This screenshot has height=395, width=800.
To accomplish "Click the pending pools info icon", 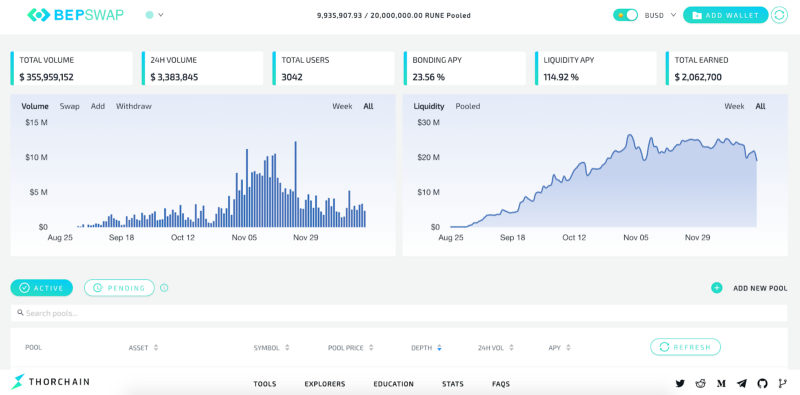I will [164, 288].
